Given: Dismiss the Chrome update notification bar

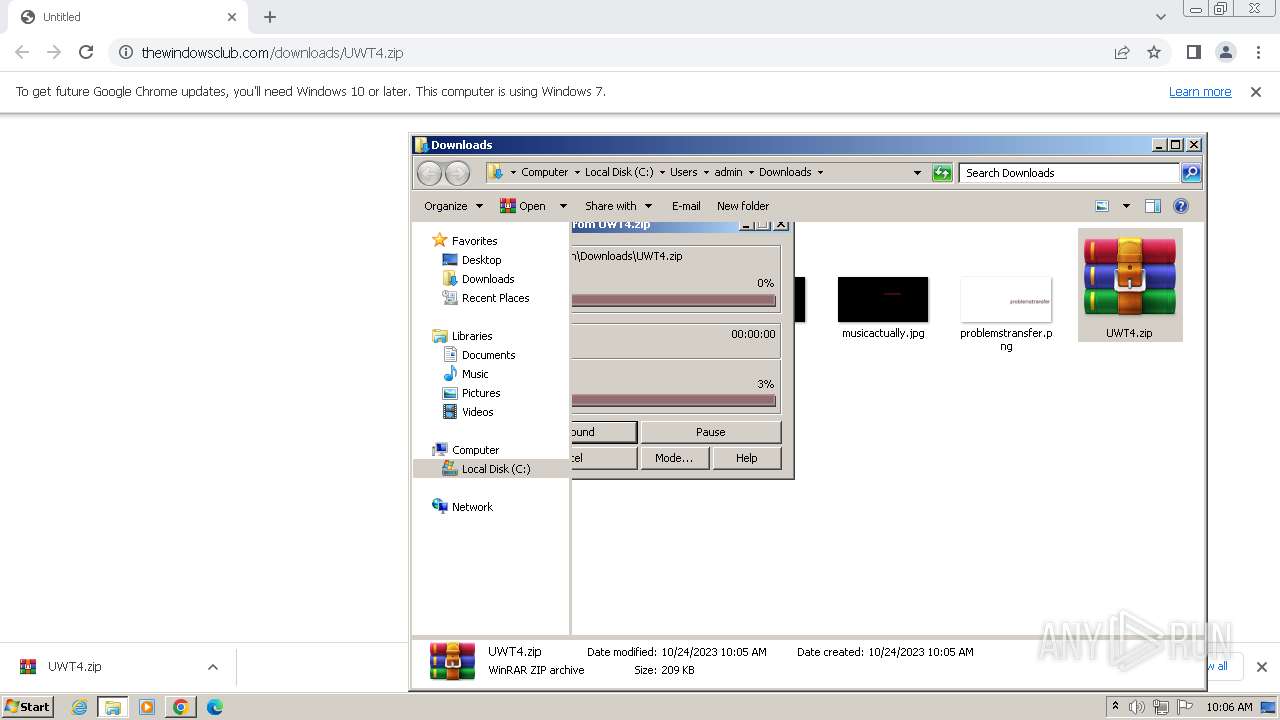Looking at the screenshot, I should click(x=1256, y=91).
